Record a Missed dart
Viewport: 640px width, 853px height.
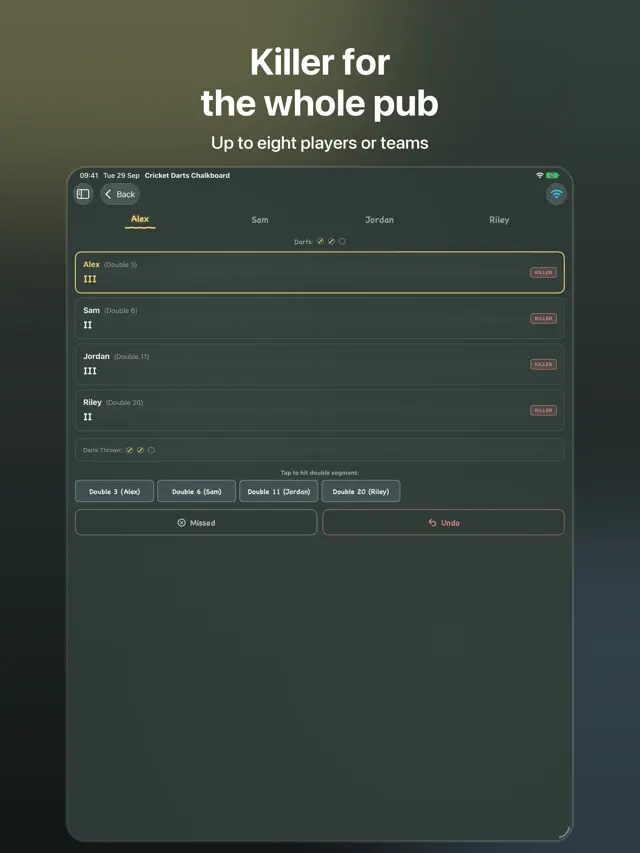click(196, 522)
